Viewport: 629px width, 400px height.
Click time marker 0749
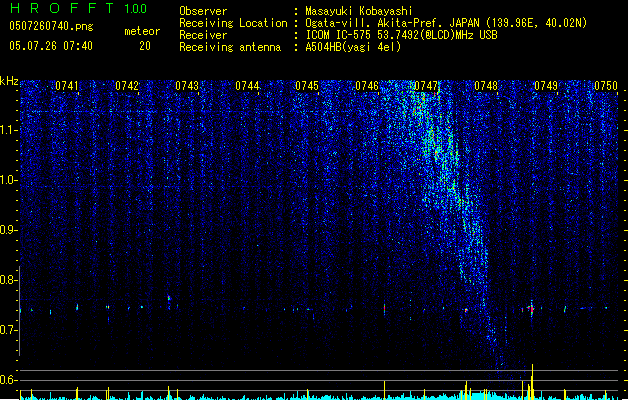pos(546,86)
